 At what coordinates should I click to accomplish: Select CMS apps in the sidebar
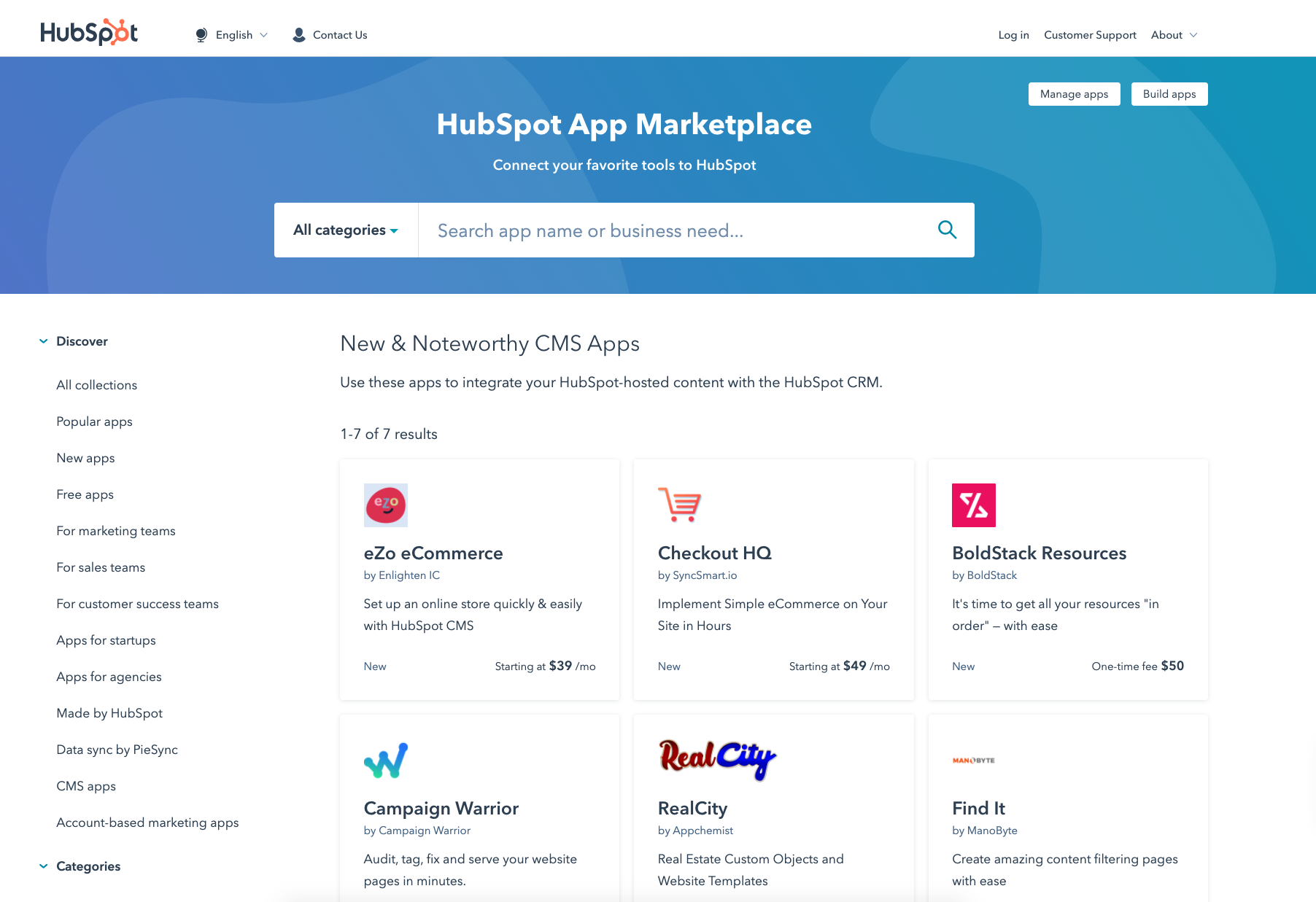pos(85,786)
